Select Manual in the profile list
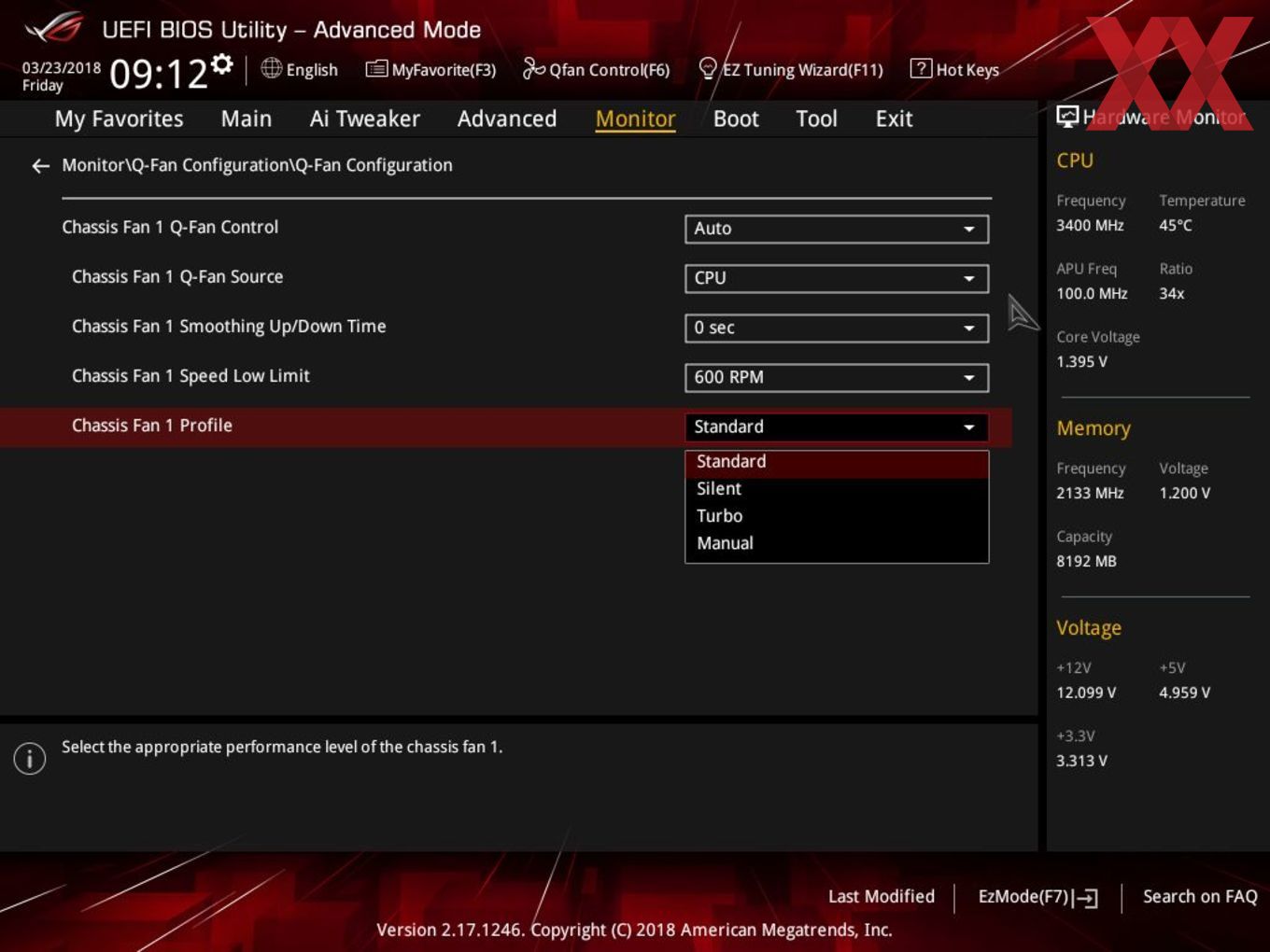This screenshot has height=952, width=1270. click(837, 543)
